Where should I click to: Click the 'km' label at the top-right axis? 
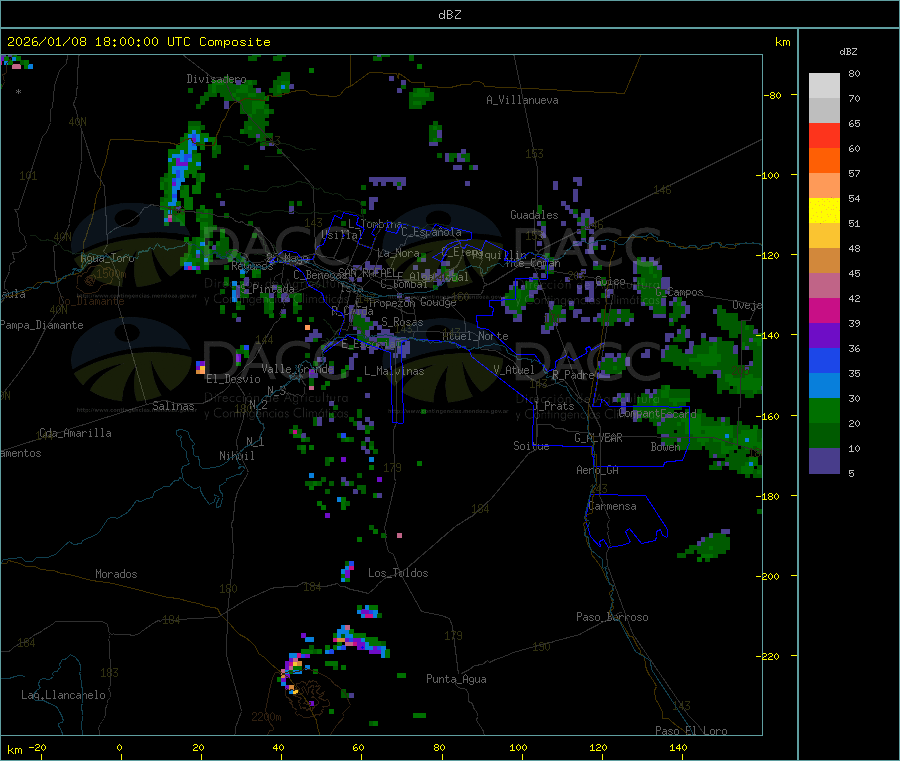click(782, 42)
